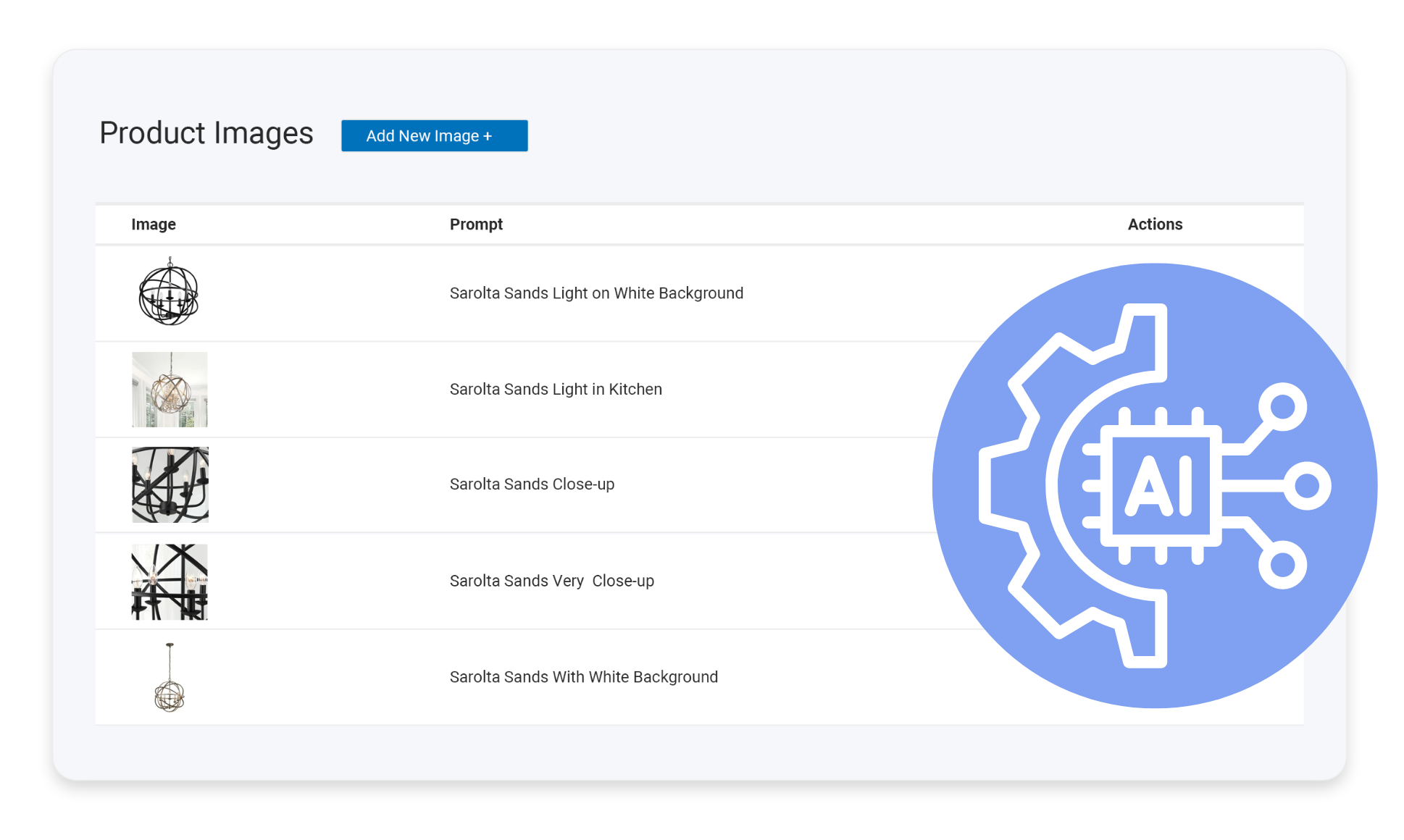Click the Prompt column header

[x=476, y=224]
